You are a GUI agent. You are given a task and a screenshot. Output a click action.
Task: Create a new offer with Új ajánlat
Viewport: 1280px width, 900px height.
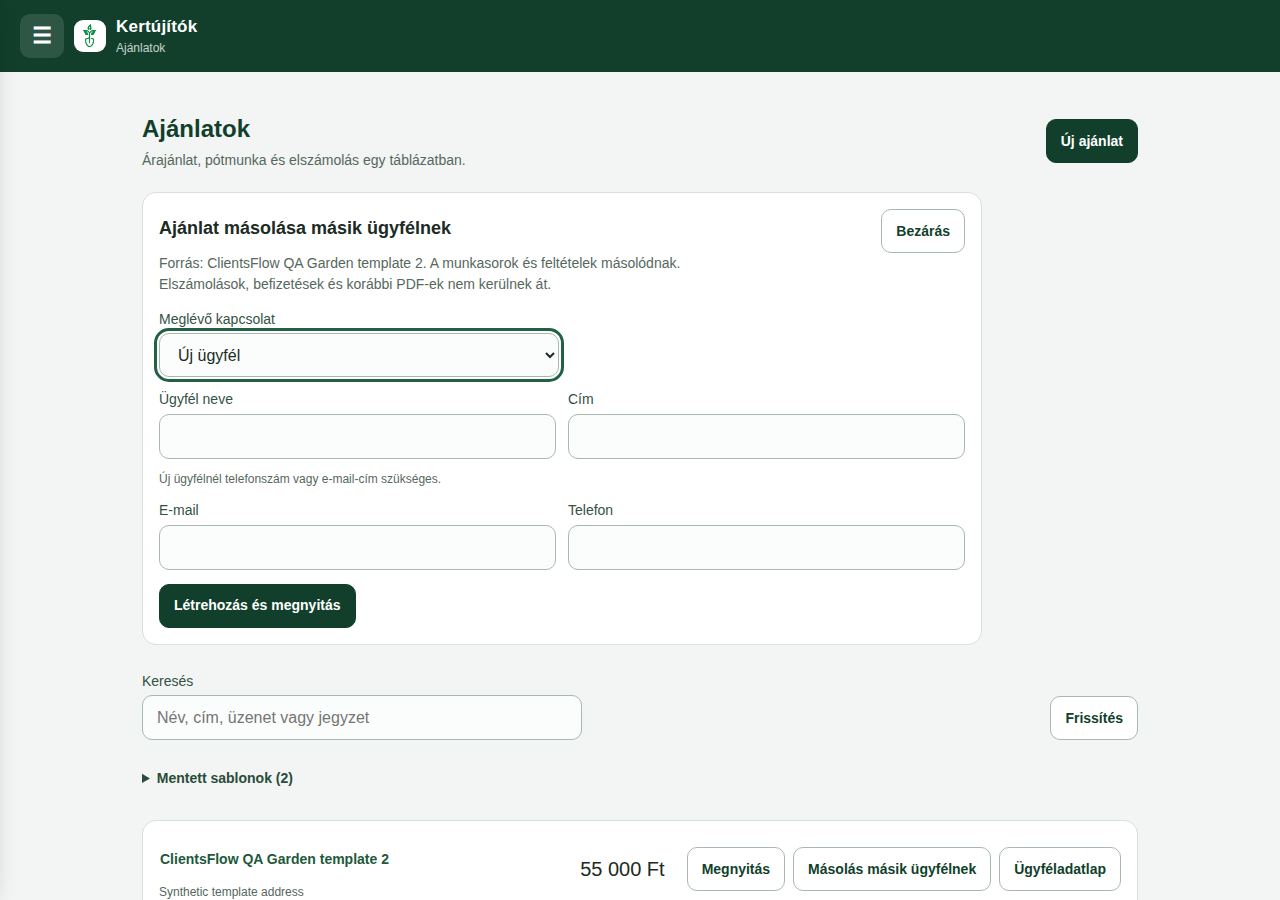point(1092,141)
